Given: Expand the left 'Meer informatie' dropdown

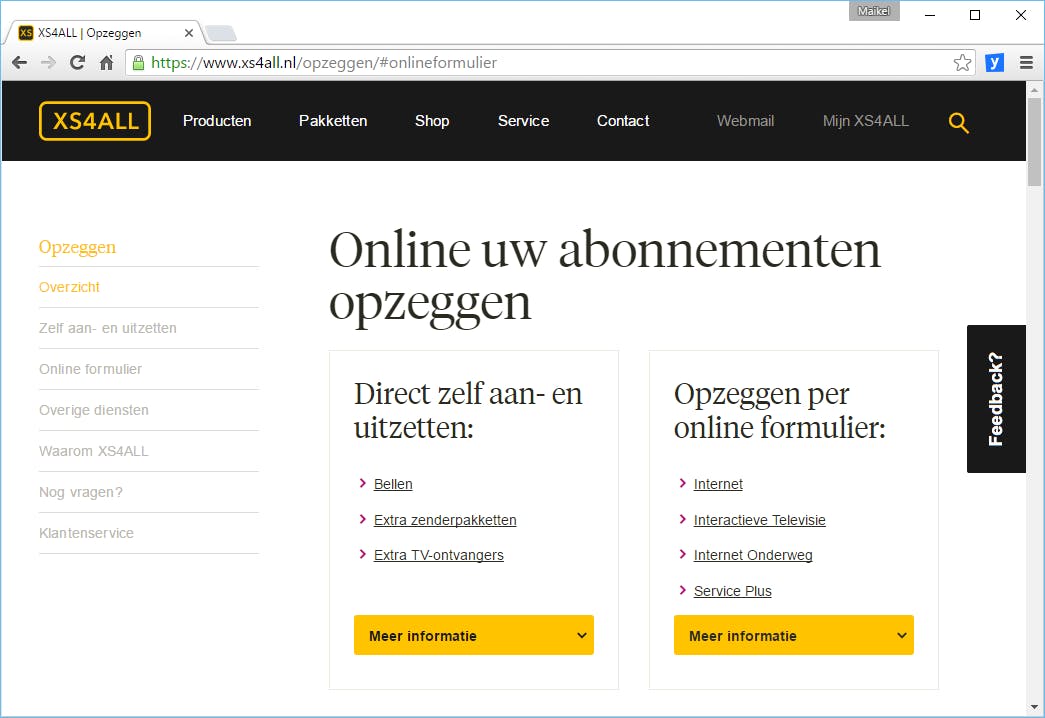Looking at the screenshot, I should pos(473,634).
